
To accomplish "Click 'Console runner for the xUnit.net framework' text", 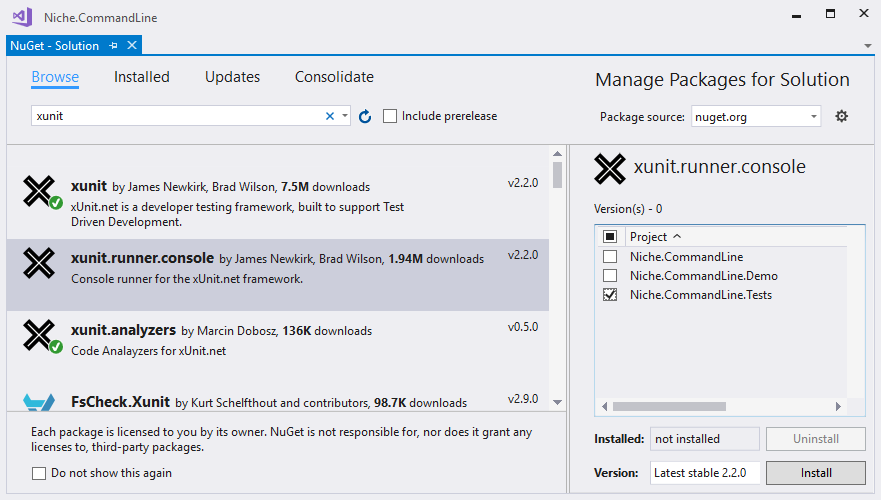I will pyautogui.click(x=187, y=279).
